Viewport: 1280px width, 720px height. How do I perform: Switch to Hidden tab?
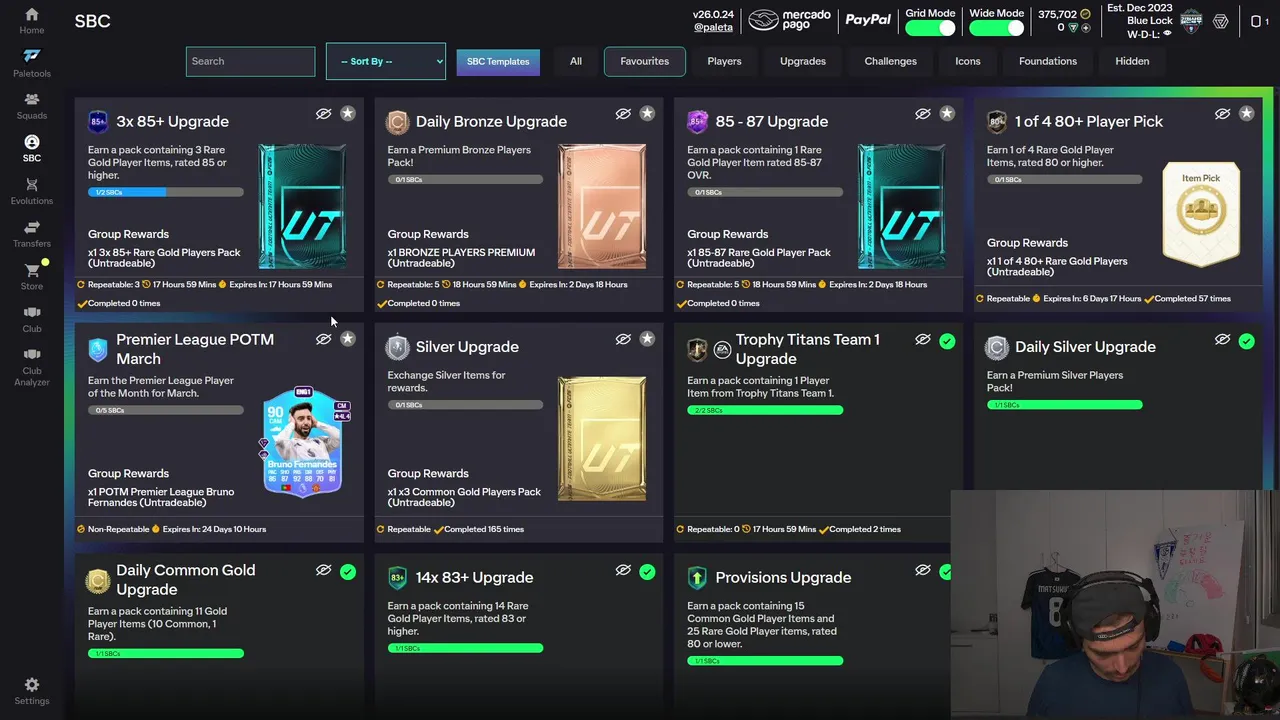[x=1132, y=61]
